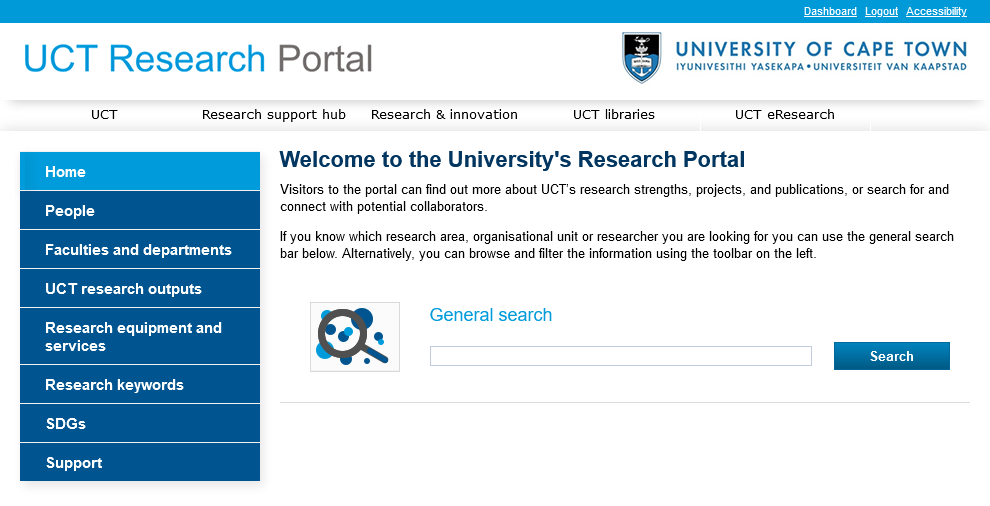990x506 pixels.
Task: Open UCT libraries navigation item
Action: [x=613, y=115]
